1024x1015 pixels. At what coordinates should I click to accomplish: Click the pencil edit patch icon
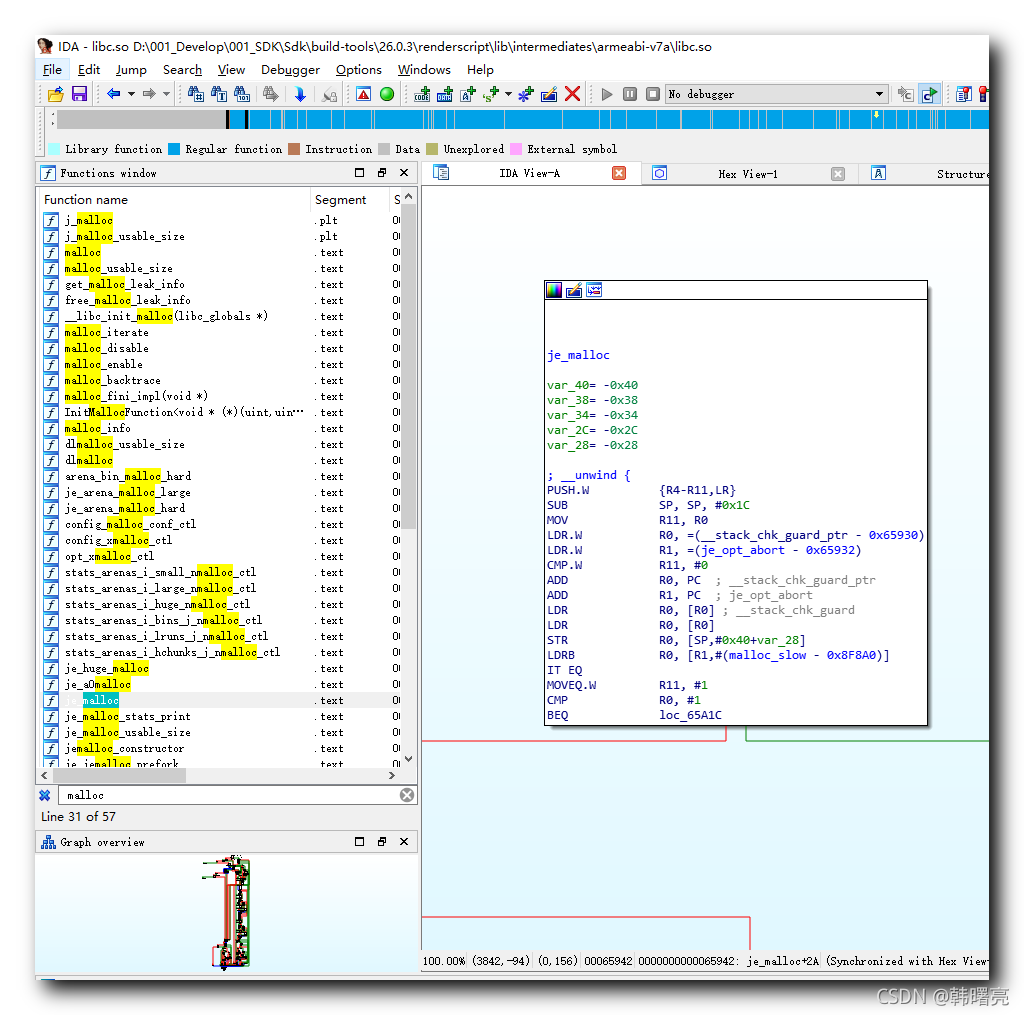549,94
